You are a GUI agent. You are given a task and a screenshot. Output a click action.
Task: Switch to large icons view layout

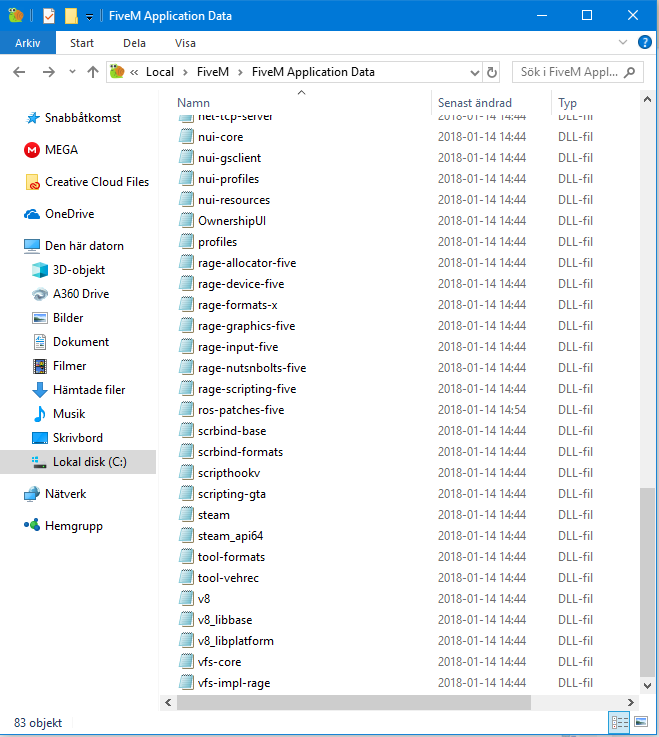coord(641,722)
